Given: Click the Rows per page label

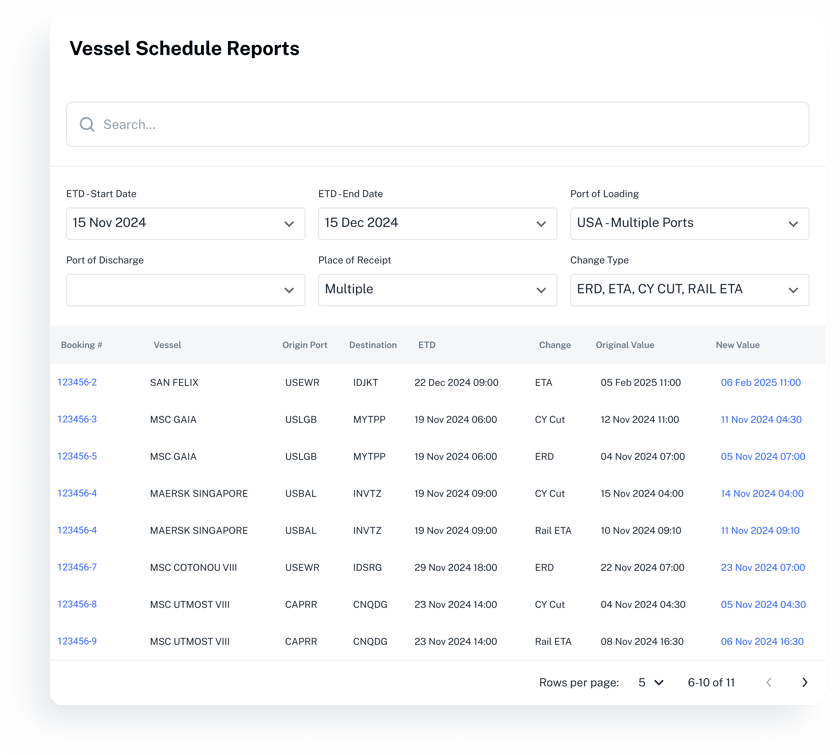Looking at the screenshot, I should (579, 683).
